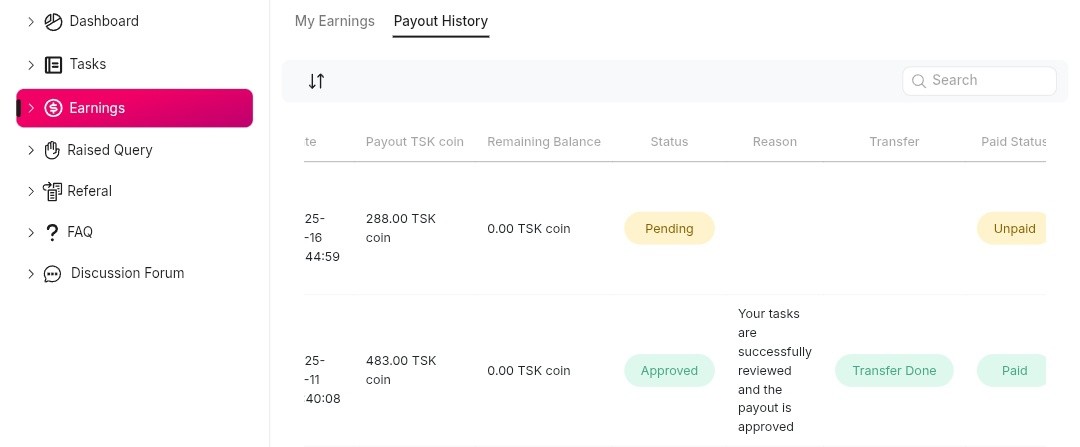Click the Approved status badge
1080x447 pixels.
669,370
